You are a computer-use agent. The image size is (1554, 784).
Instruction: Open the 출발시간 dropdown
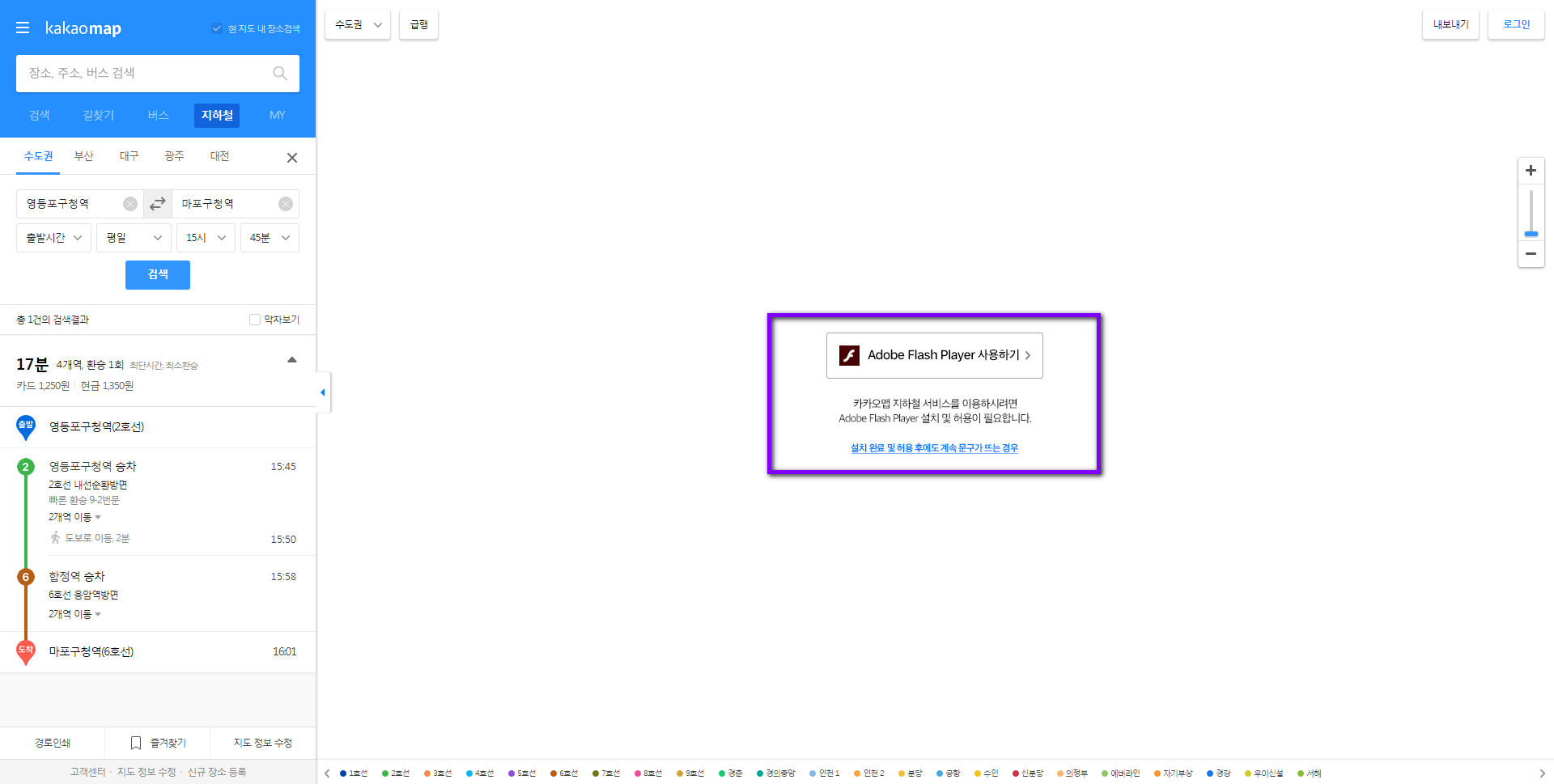point(53,238)
